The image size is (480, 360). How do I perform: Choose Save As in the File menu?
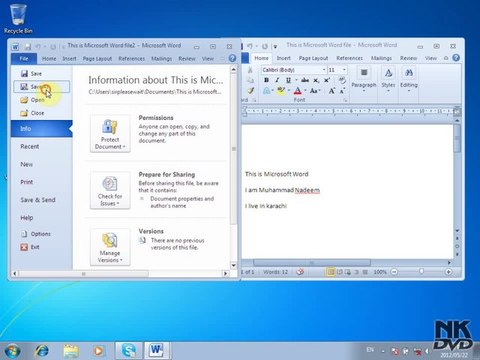coord(42,87)
